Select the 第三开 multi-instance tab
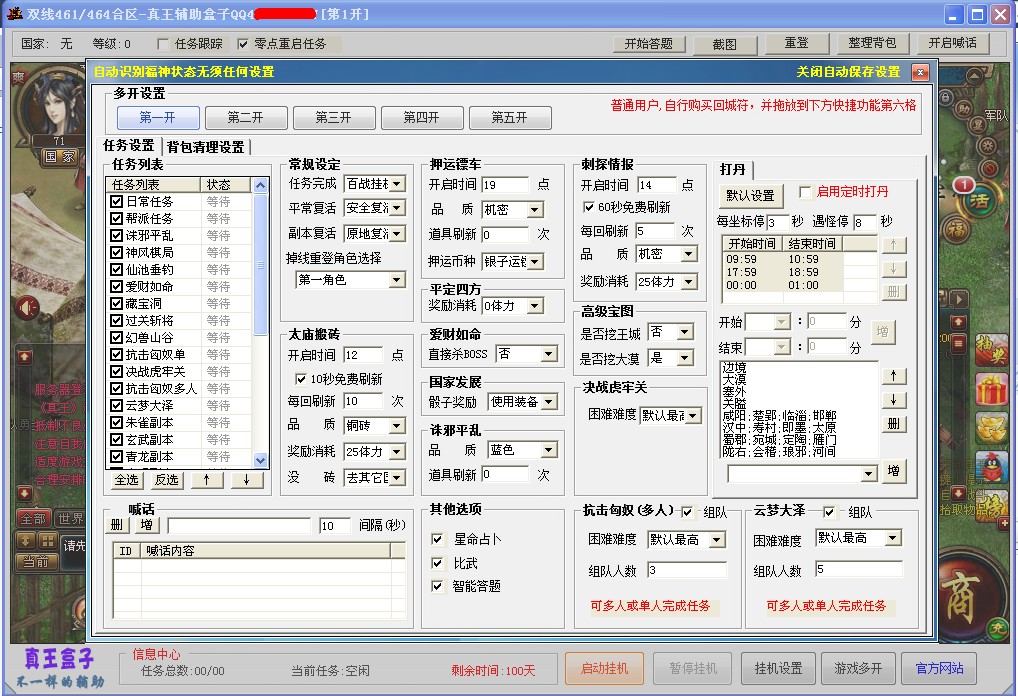The image size is (1018, 696). tap(334, 118)
